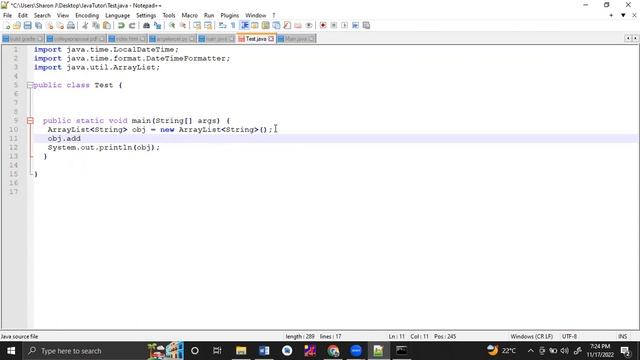Show the Document Map panel icon
The height and width of the screenshot is (360, 640).
(266, 25)
